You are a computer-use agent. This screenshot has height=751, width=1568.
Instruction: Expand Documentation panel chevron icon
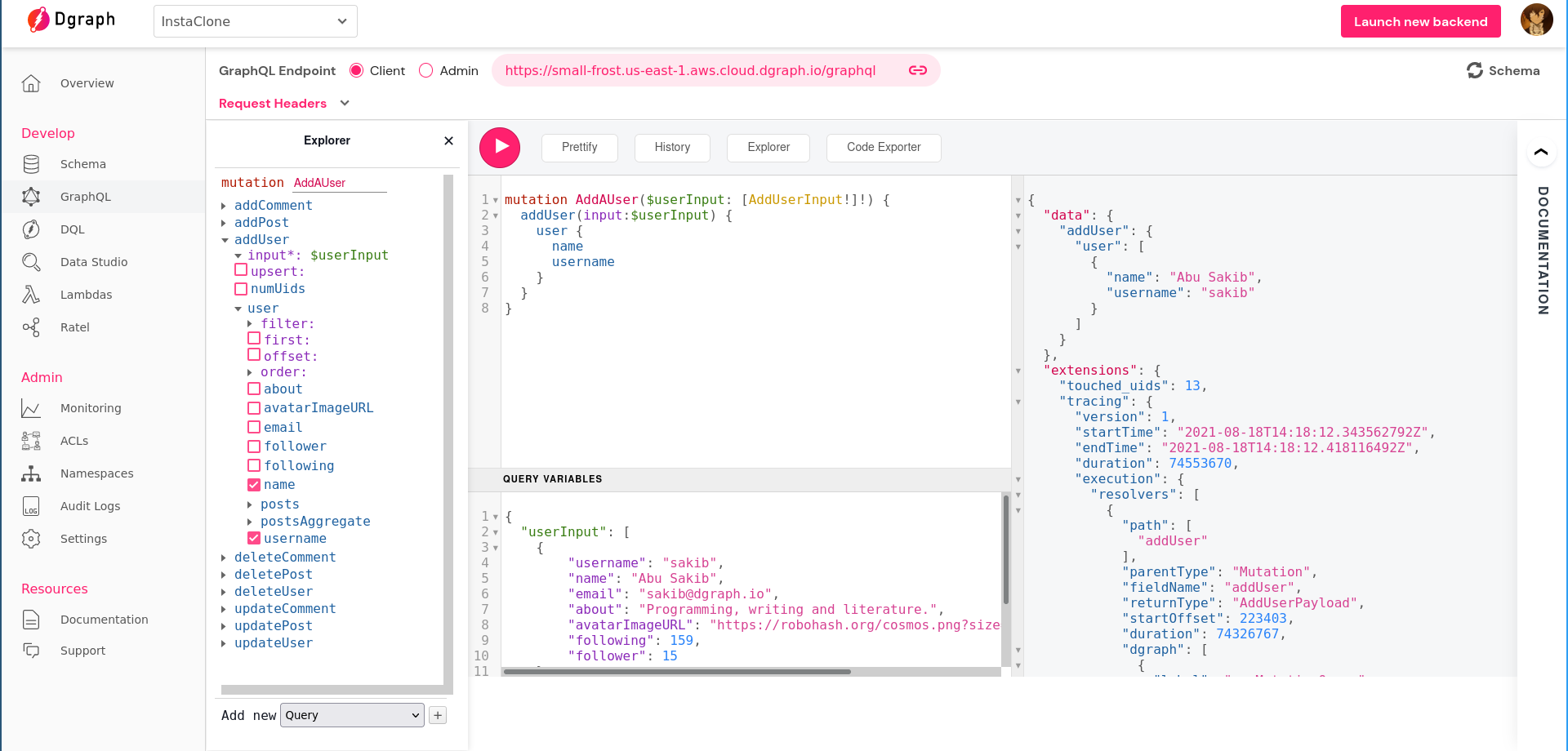[x=1541, y=152]
